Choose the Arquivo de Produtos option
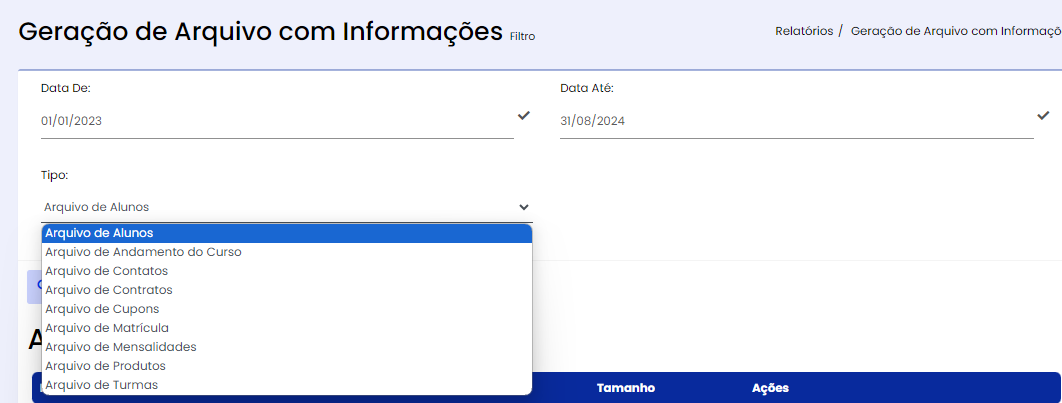1062x403 pixels. pos(286,366)
